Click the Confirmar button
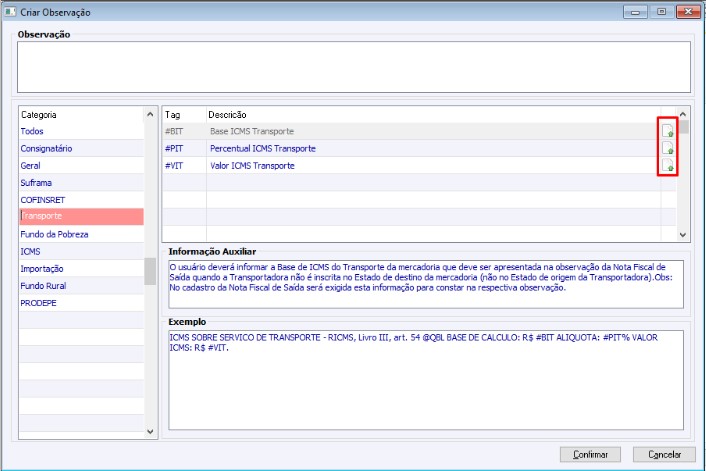Image resolution: width=706 pixels, height=471 pixels. point(590,454)
